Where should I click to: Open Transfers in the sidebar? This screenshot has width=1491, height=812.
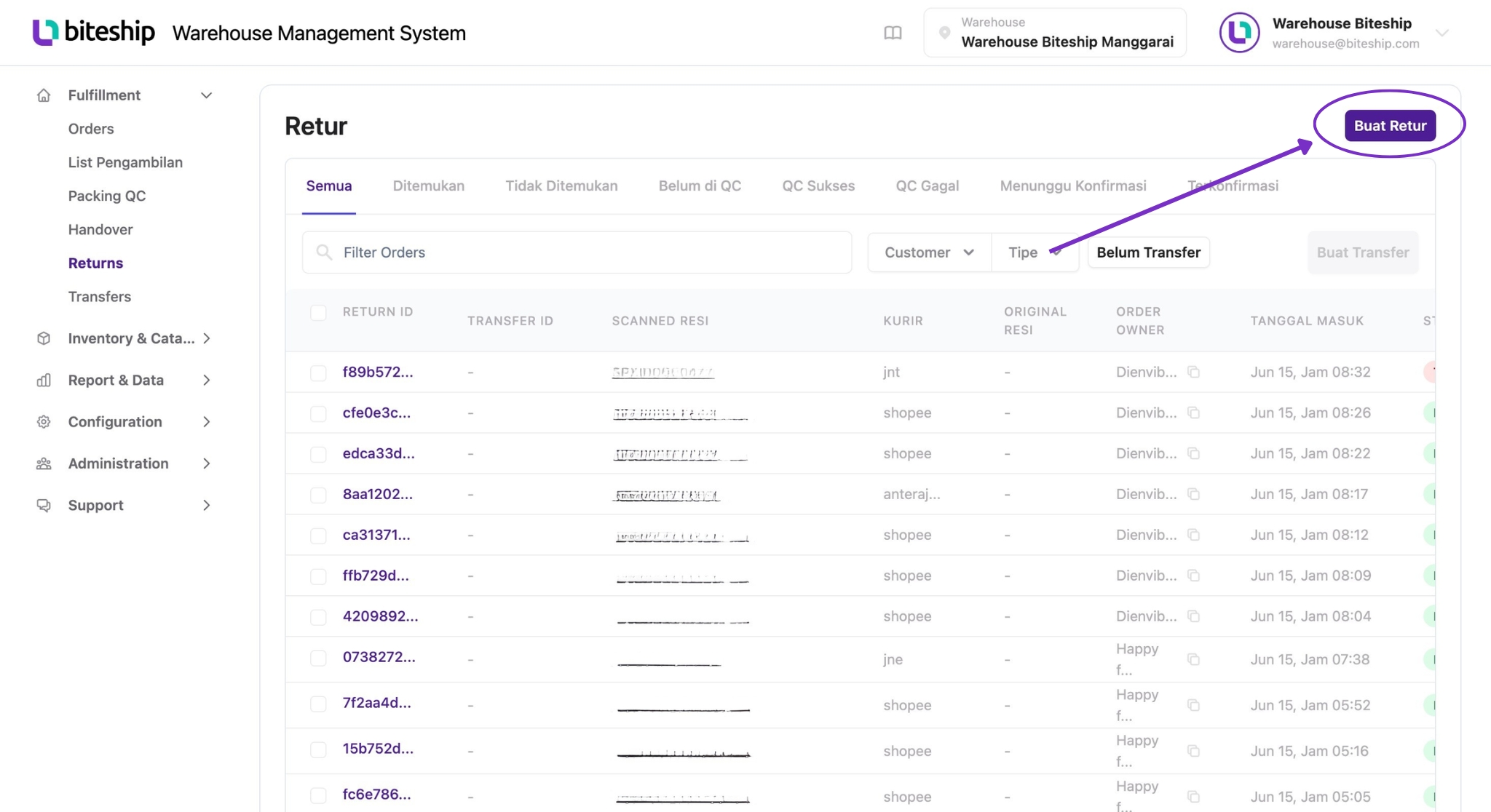100,296
